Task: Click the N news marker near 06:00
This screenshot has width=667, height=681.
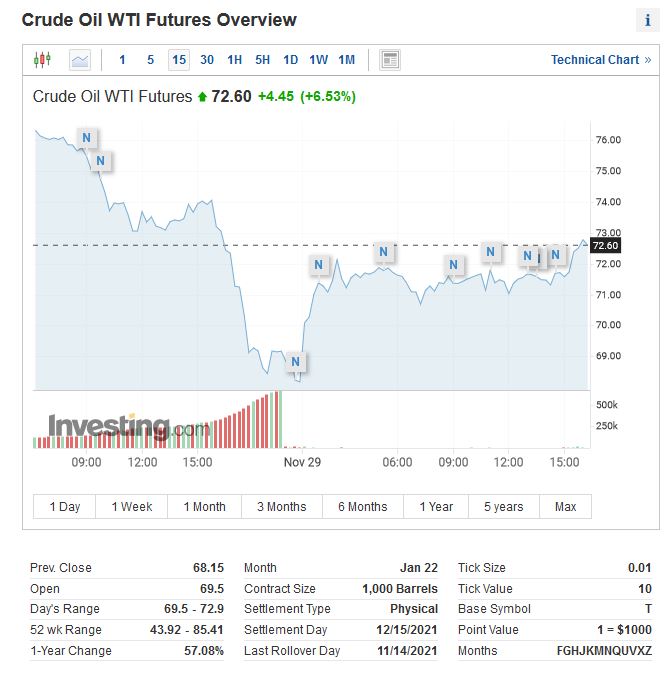Action: (383, 252)
